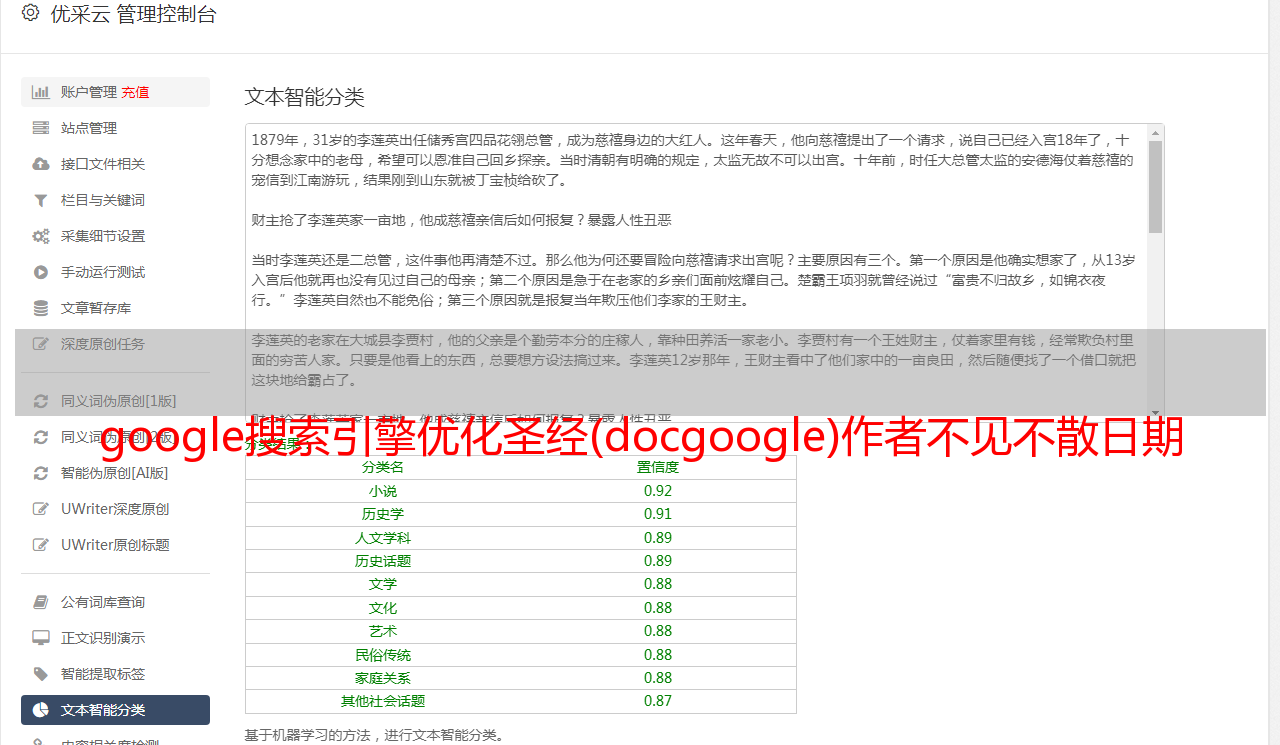Click the 0.88 value in 民俗传统 row
Screen dimensions: 1280x745
pos(658,655)
